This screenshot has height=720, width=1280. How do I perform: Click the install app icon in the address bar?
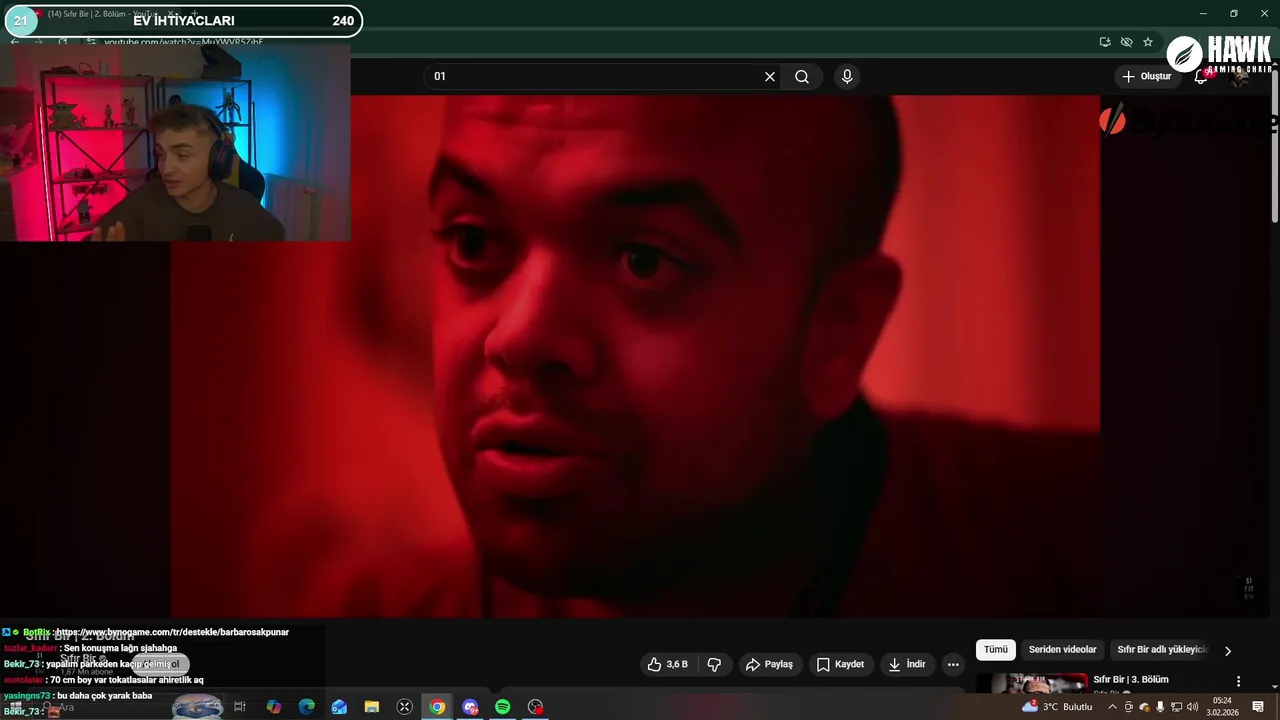pyautogui.click(x=1105, y=42)
